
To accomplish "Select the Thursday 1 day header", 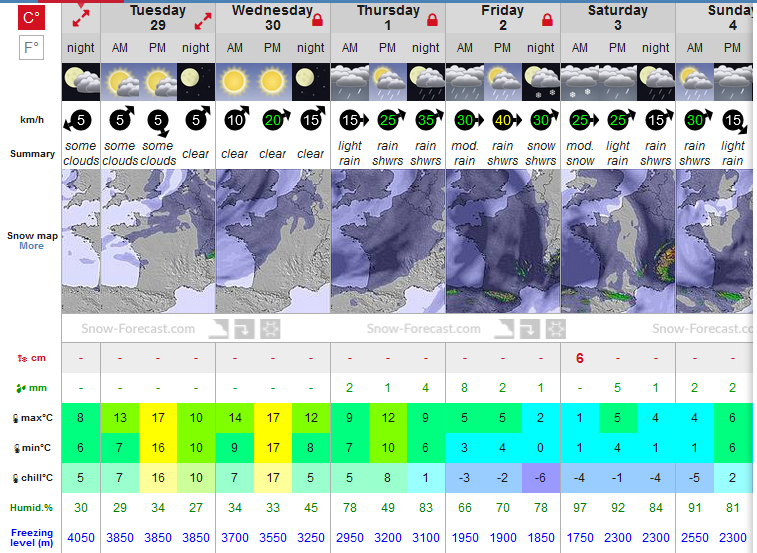I will [x=388, y=18].
